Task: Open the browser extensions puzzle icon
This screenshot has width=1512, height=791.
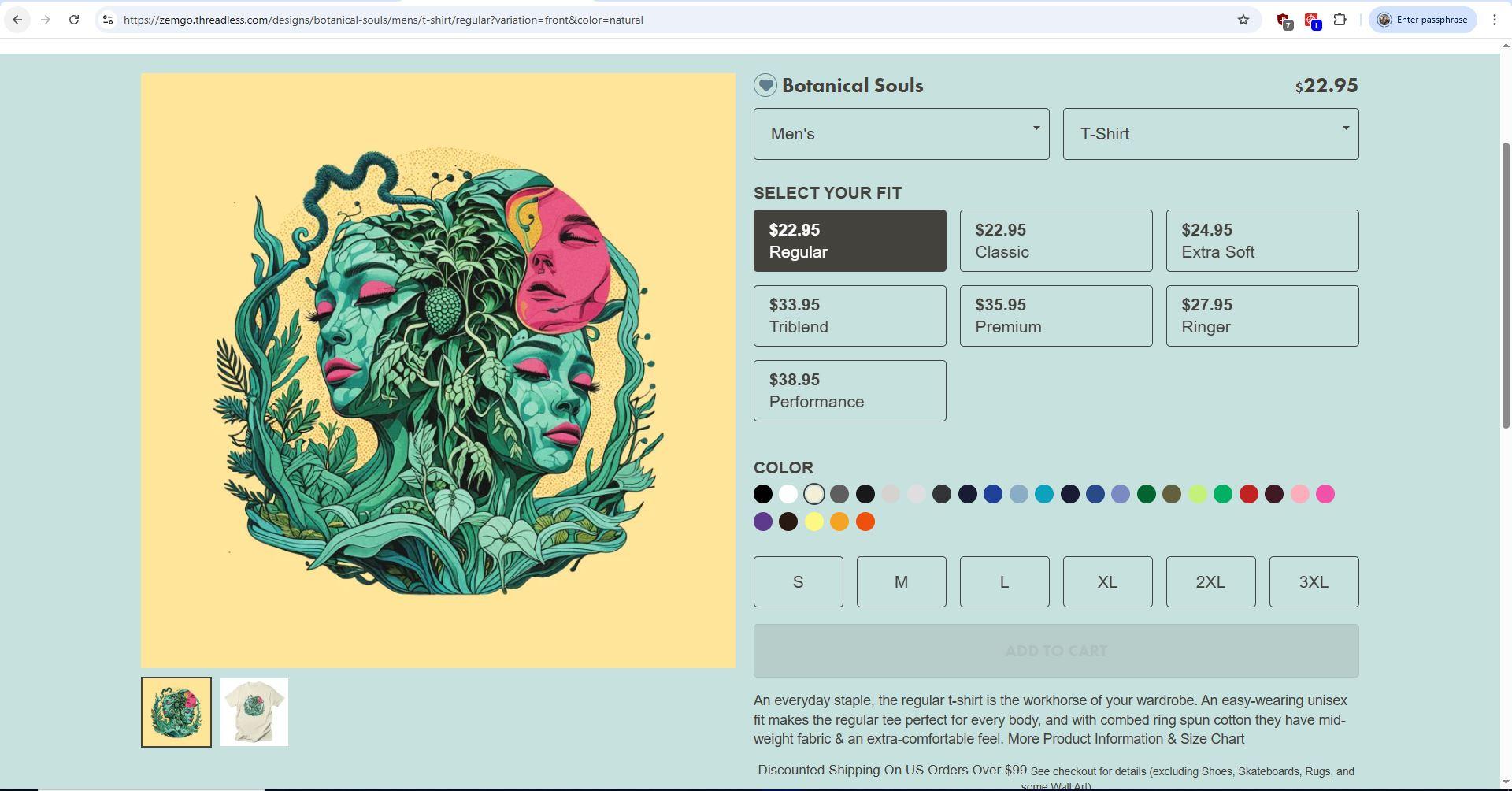Action: point(1340,20)
